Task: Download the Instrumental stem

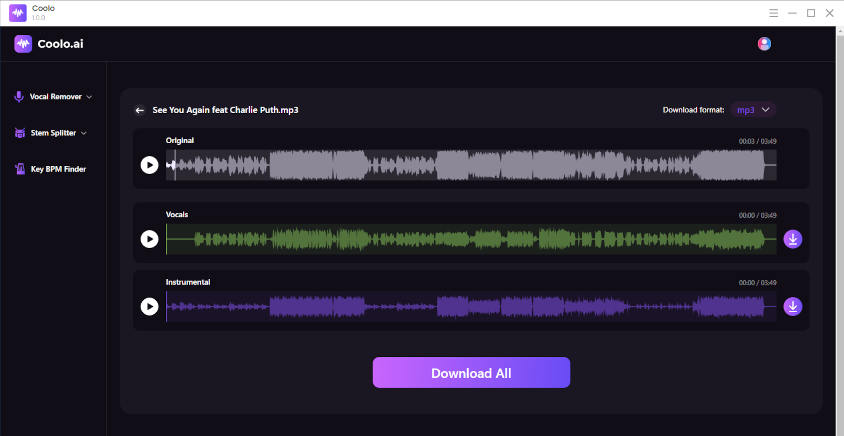Action: point(792,306)
